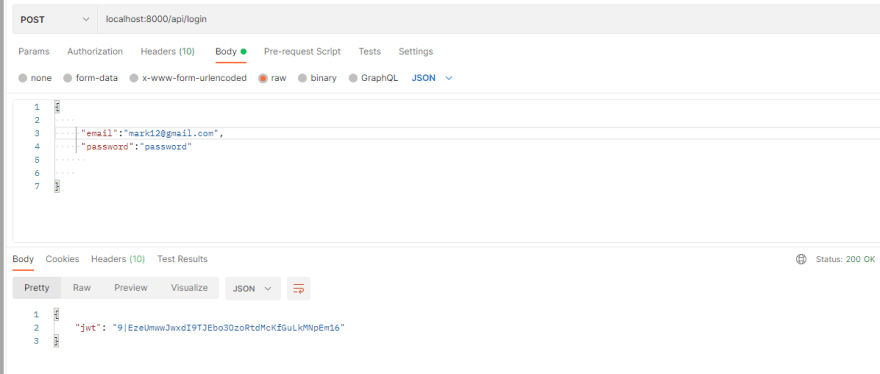Select the binary body type

(x=317, y=78)
